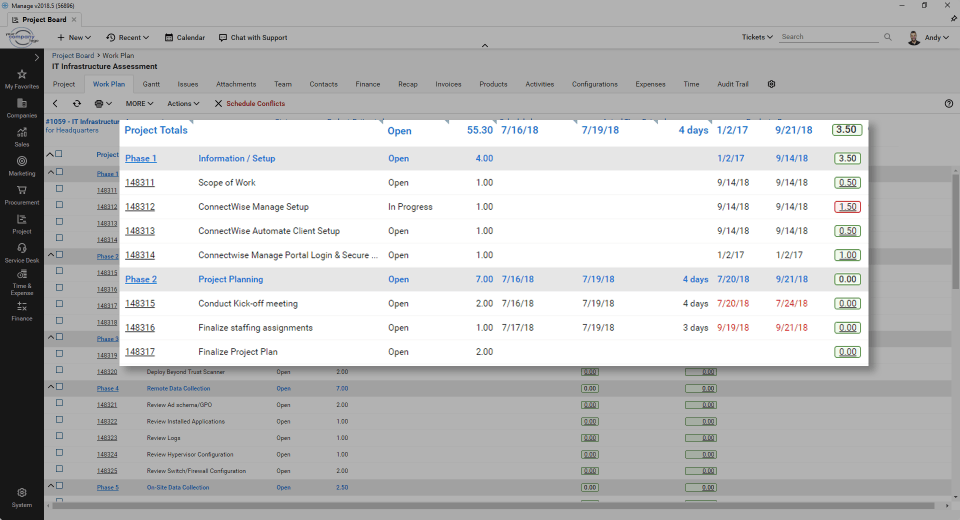
Task: Click the back arrow in the toolbar
Action: coord(55,103)
